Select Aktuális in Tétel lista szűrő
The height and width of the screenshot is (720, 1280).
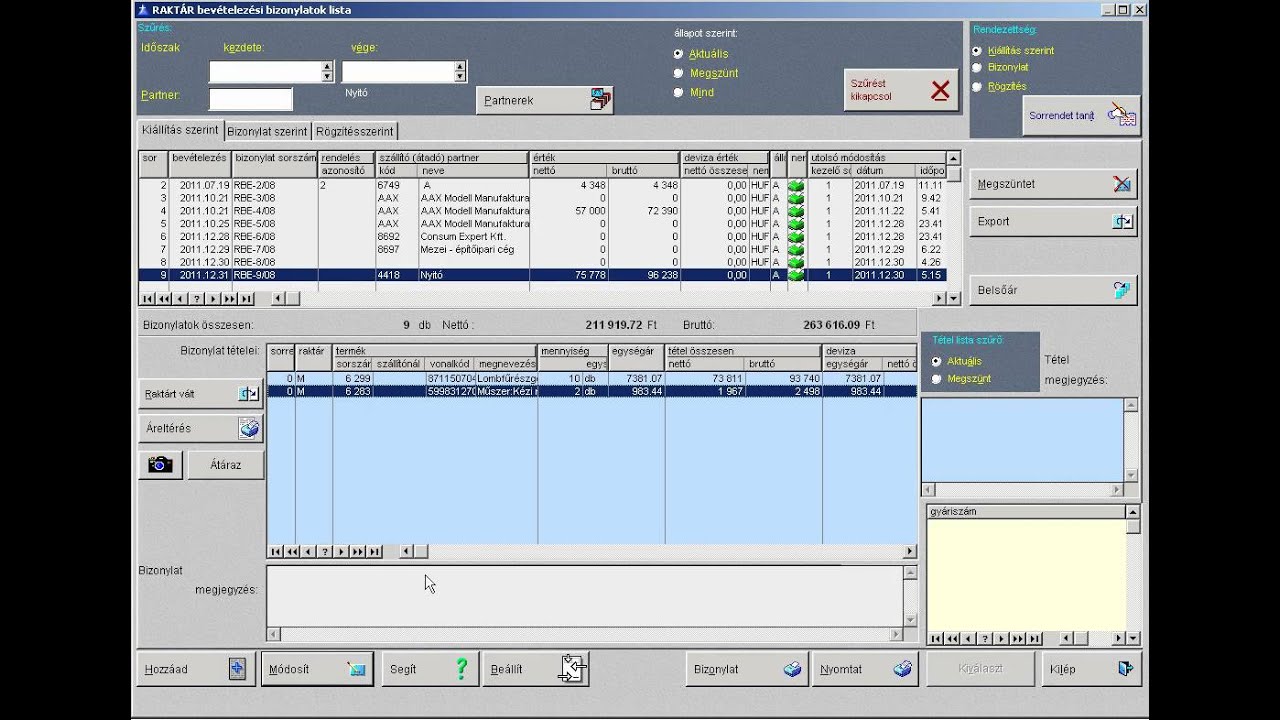click(x=936, y=361)
